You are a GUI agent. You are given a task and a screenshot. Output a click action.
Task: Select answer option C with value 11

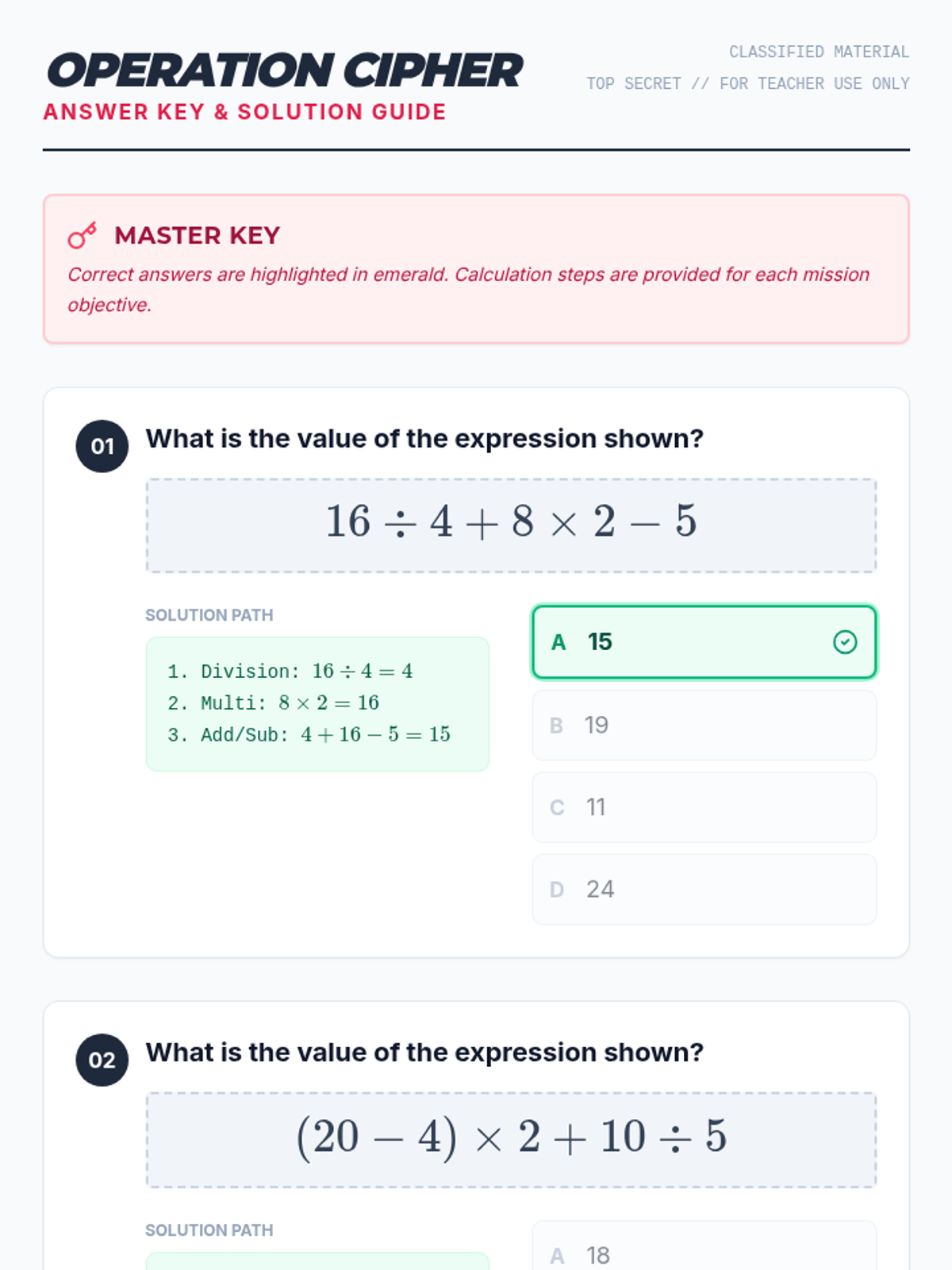703,807
